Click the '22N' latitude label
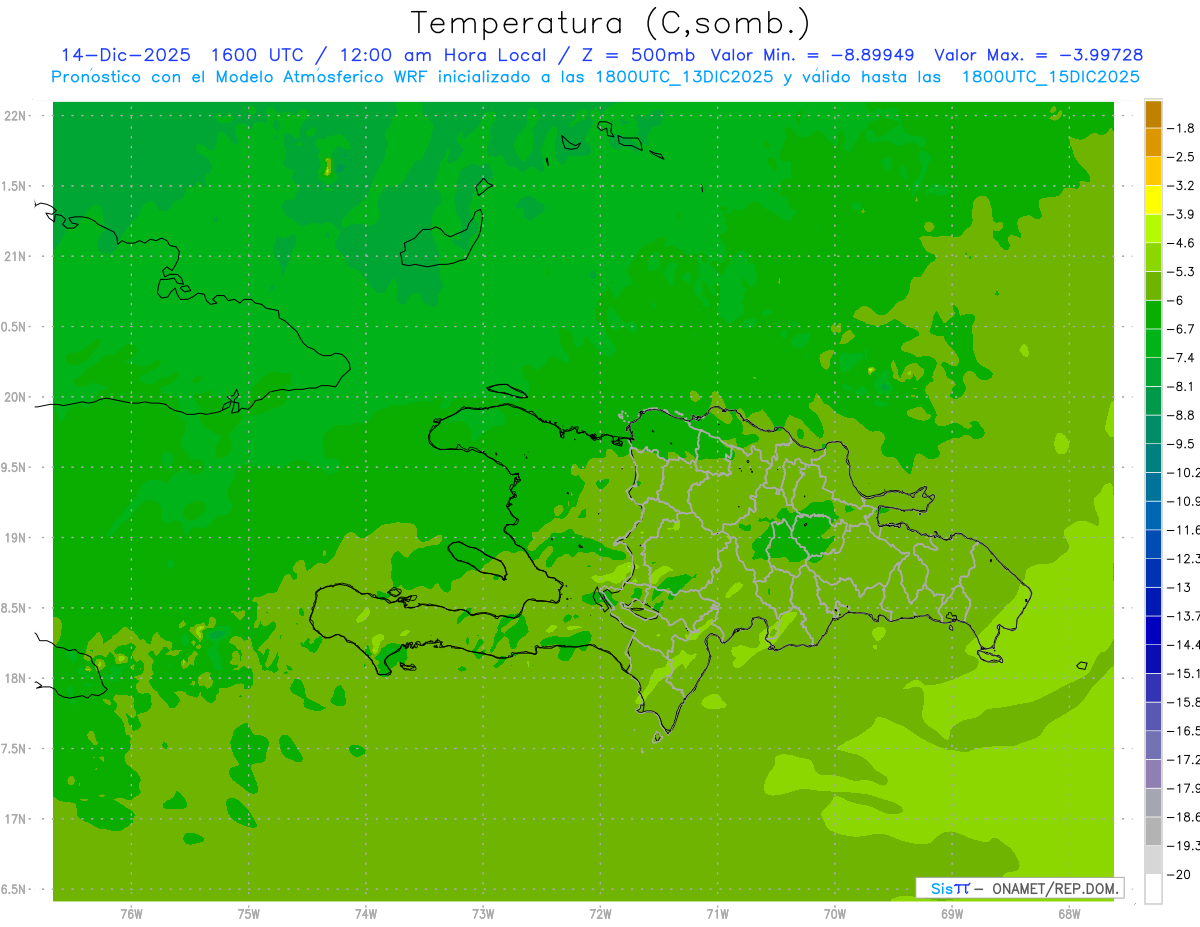 point(17,116)
